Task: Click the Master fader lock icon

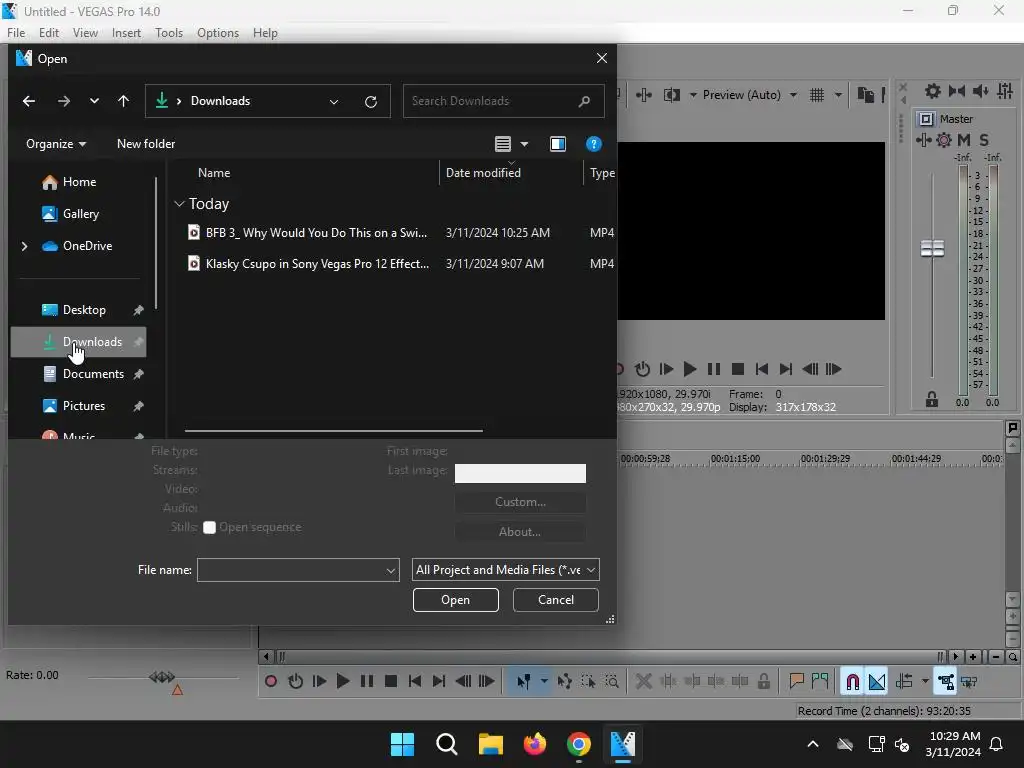Action: tap(932, 400)
